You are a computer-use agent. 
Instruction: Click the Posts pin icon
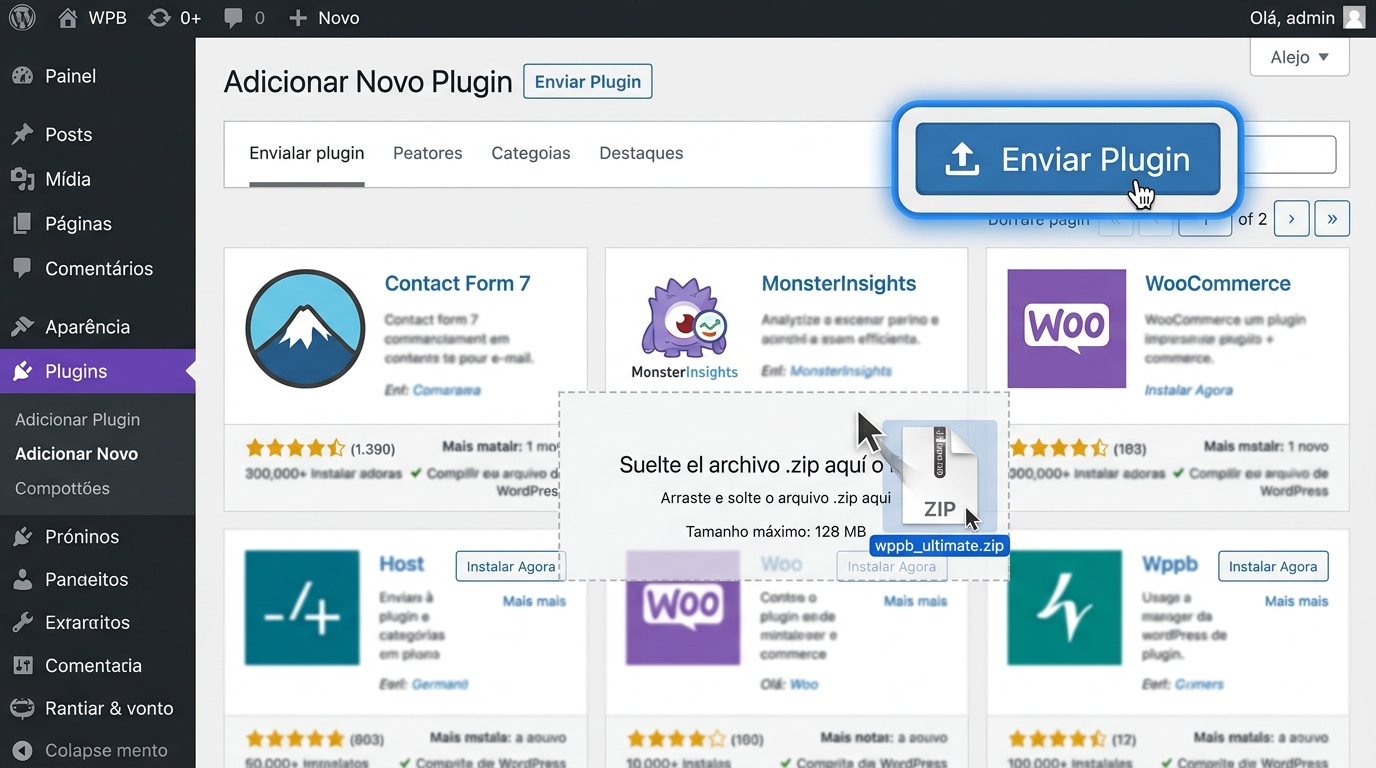point(22,134)
